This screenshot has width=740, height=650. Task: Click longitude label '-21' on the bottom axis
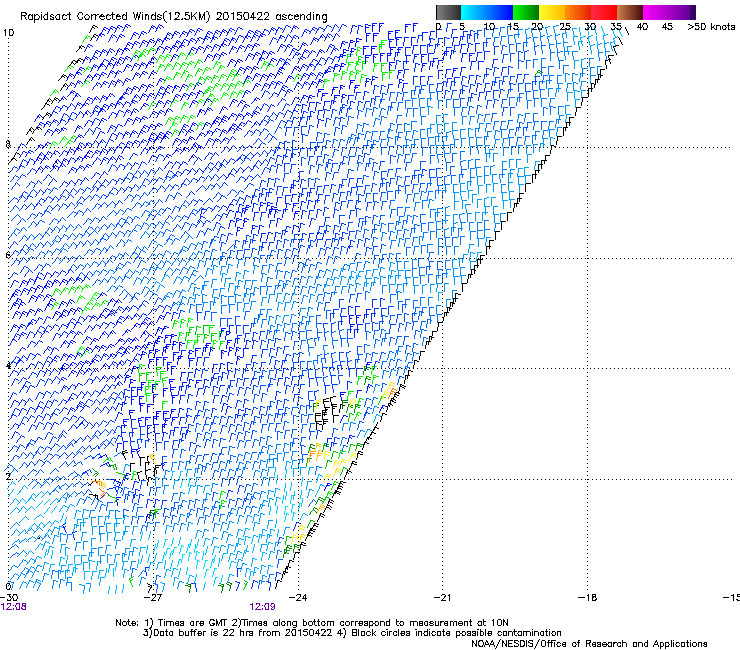point(442,597)
